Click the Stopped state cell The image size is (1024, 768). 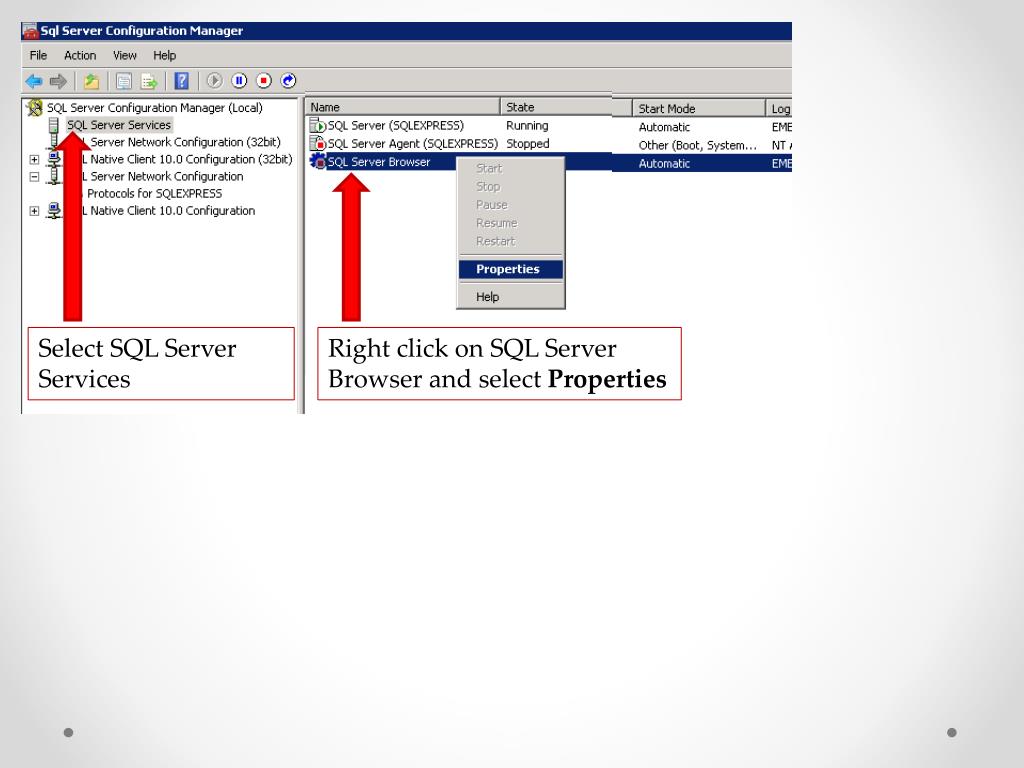528,144
